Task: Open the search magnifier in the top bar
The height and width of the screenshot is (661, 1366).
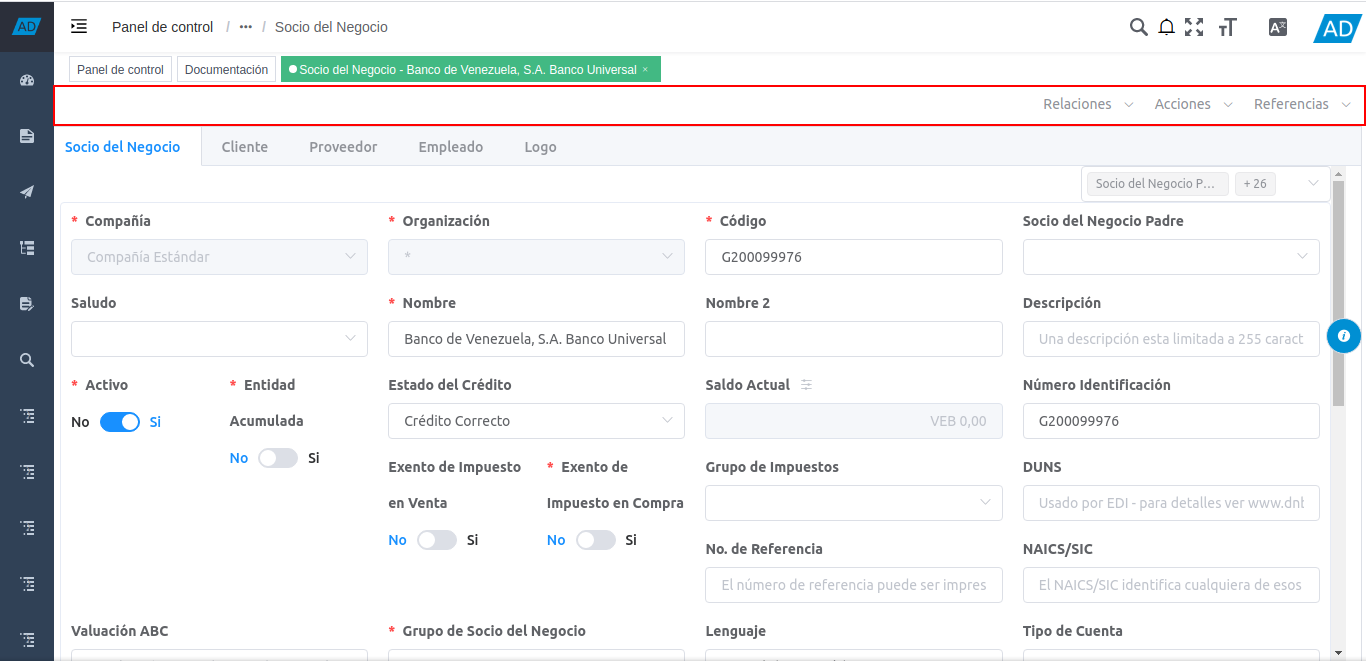Action: (x=1138, y=27)
